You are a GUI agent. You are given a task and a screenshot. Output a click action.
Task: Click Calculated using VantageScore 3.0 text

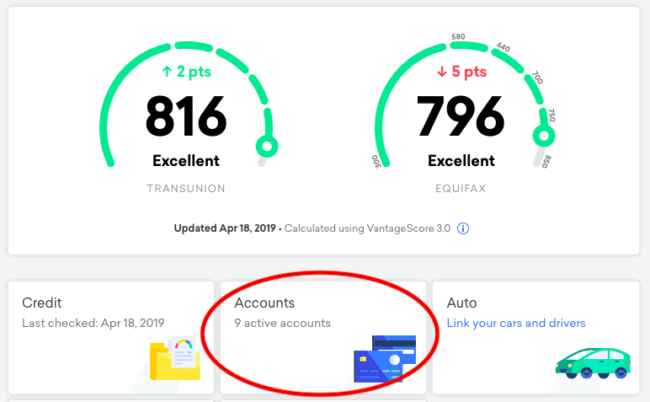click(x=367, y=228)
